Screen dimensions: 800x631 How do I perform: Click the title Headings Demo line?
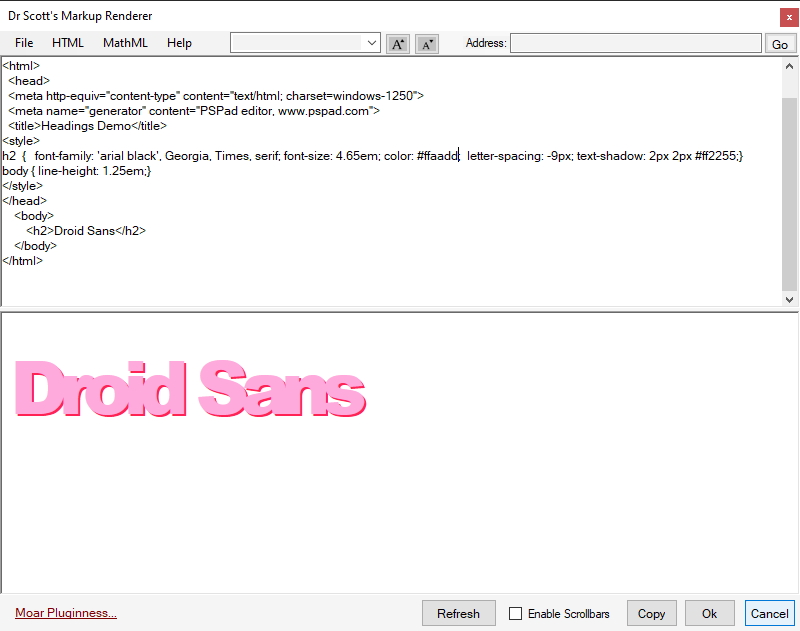87,125
